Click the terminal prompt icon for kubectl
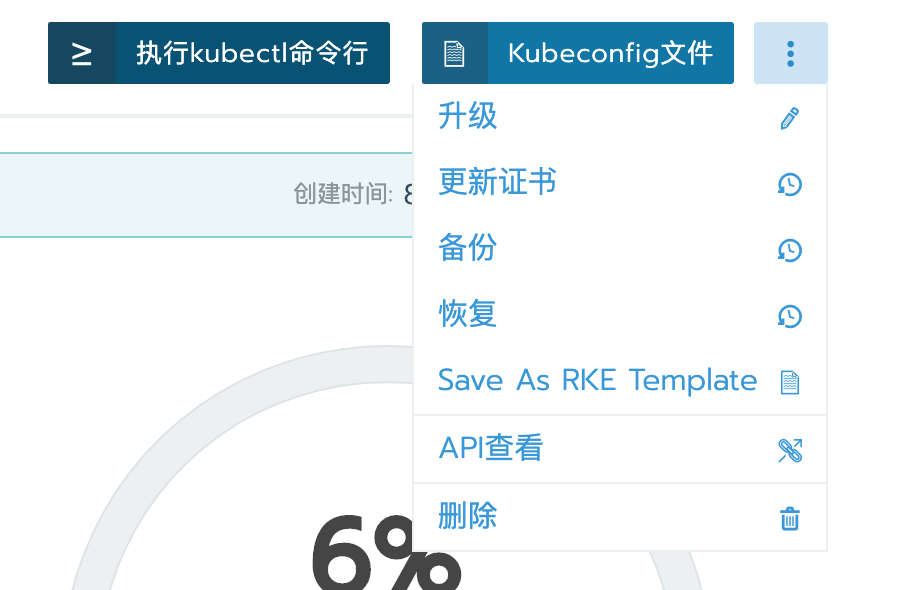The width and height of the screenshot is (916, 590). pos(82,54)
